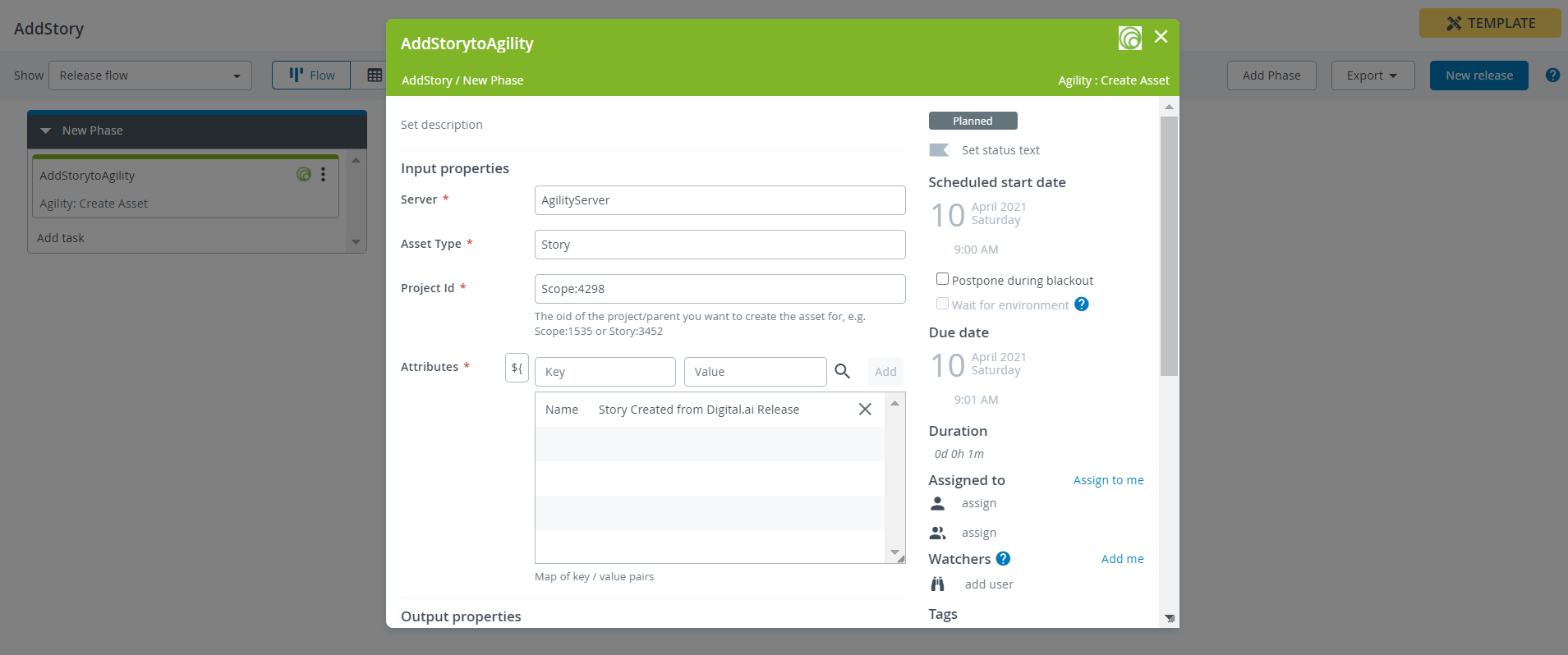
Task: Click the binoculars watcher icon
Action: pyautogui.click(x=937, y=584)
